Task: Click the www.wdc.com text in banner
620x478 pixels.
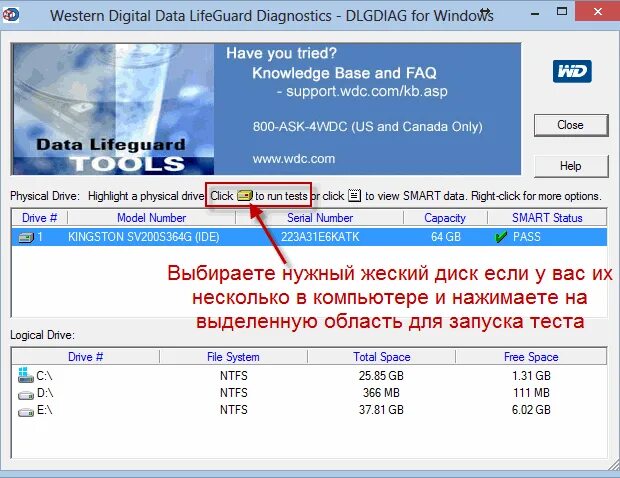Action: click(x=294, y=159)
